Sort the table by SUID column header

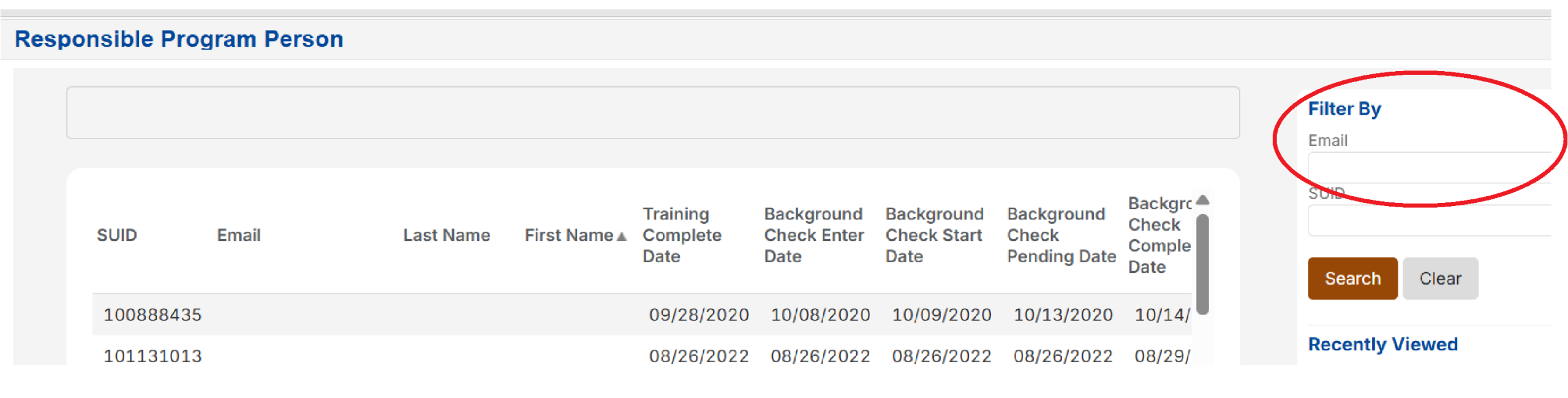click(x=117, y=235)
